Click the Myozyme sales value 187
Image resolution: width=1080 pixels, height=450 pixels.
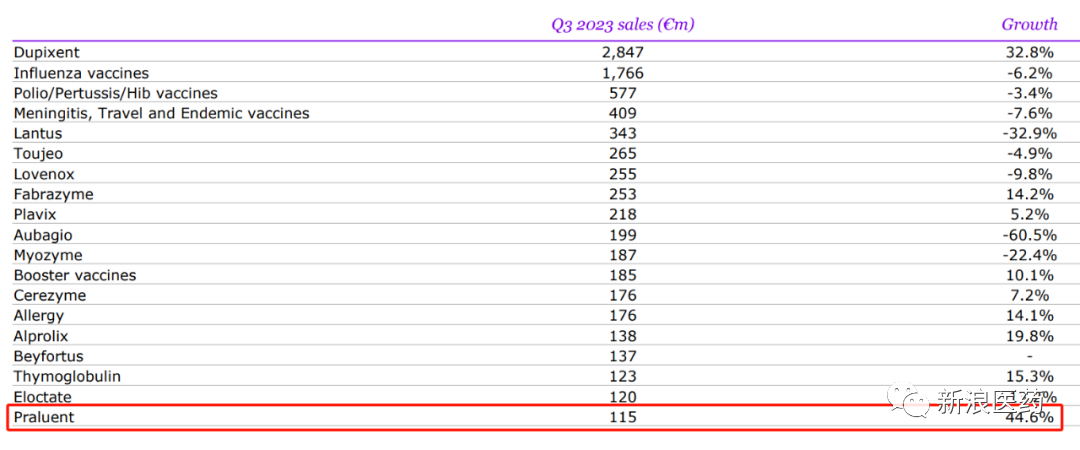(x=622, y=255)
